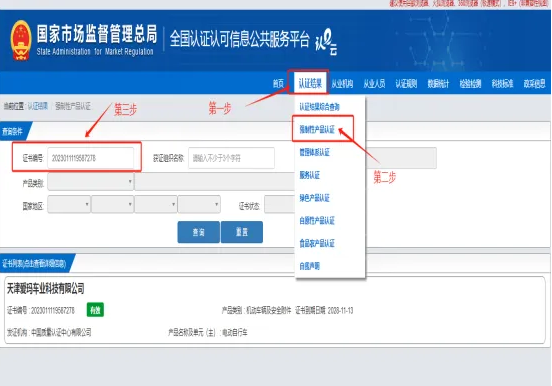Click the 国家市场监督管理总局 header title

click(97, 34)
